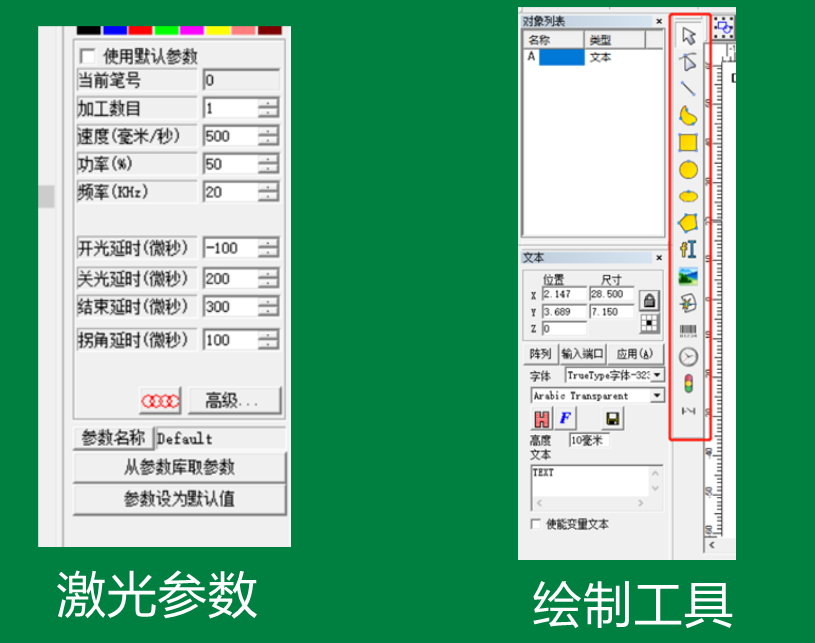Click the 名称 column header
815x643 pixels.
(x=554, y=40)
